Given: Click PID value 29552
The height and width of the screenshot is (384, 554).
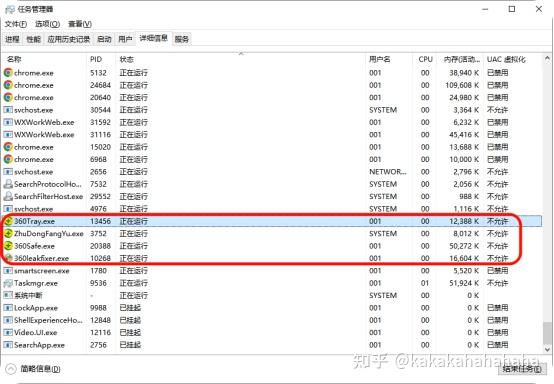Looking at the screenshot, I should (x=100, y=196).
